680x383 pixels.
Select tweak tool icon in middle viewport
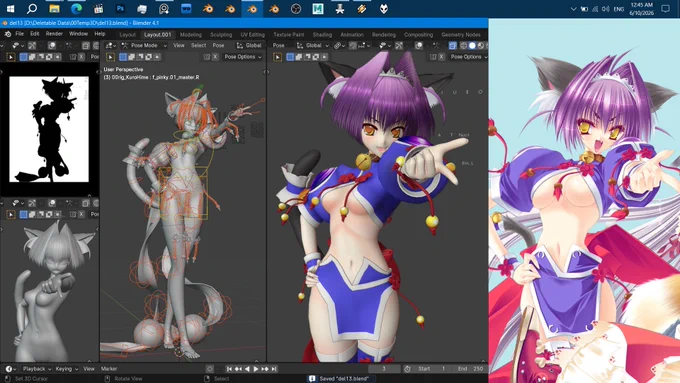tap(111, 57)
